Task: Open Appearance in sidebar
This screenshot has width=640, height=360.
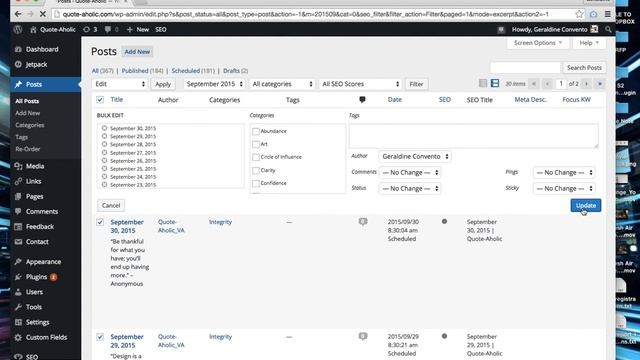Action: point(43,262)
